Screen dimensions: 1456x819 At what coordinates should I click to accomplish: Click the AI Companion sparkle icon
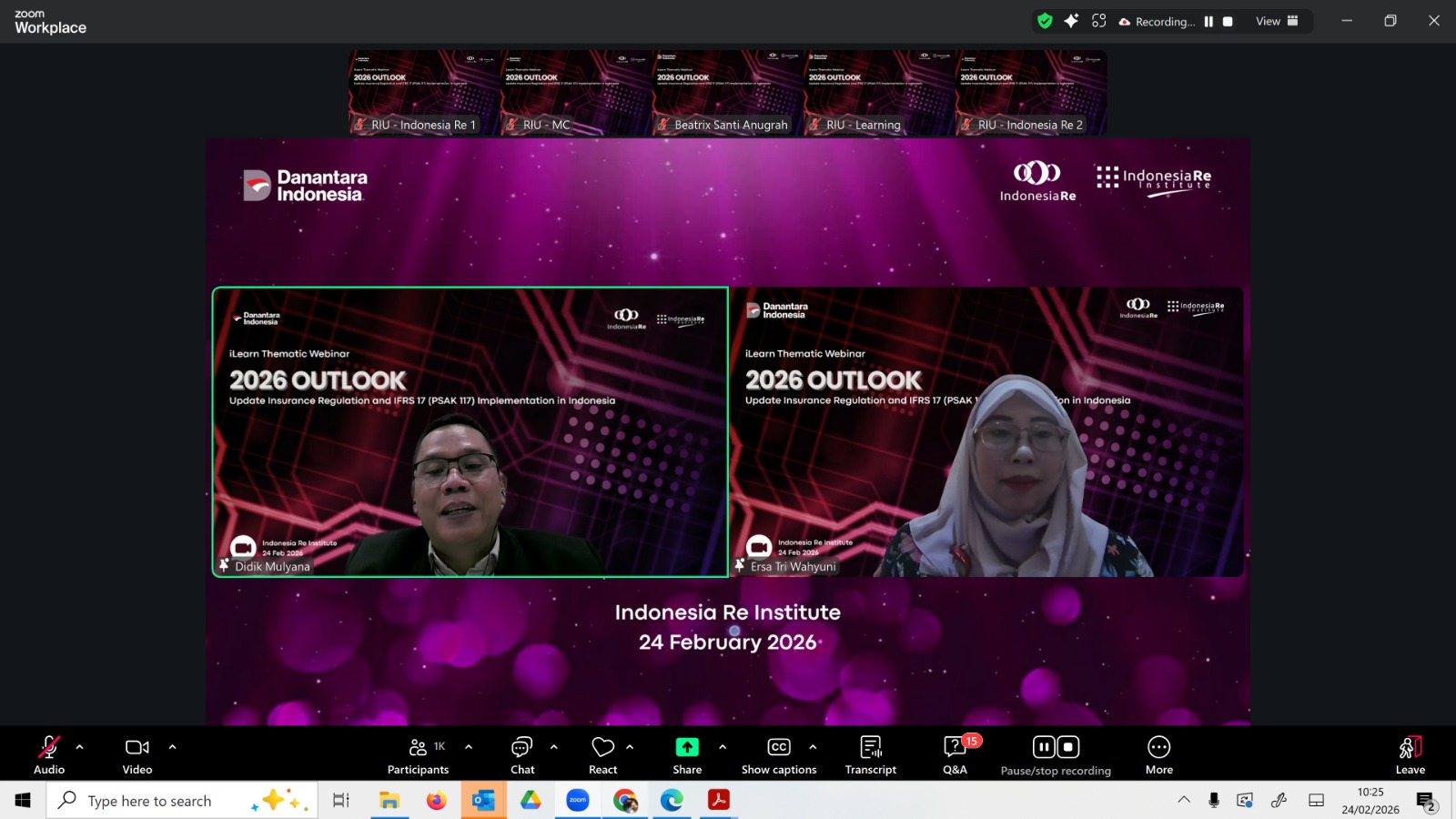pos(1071,21)
